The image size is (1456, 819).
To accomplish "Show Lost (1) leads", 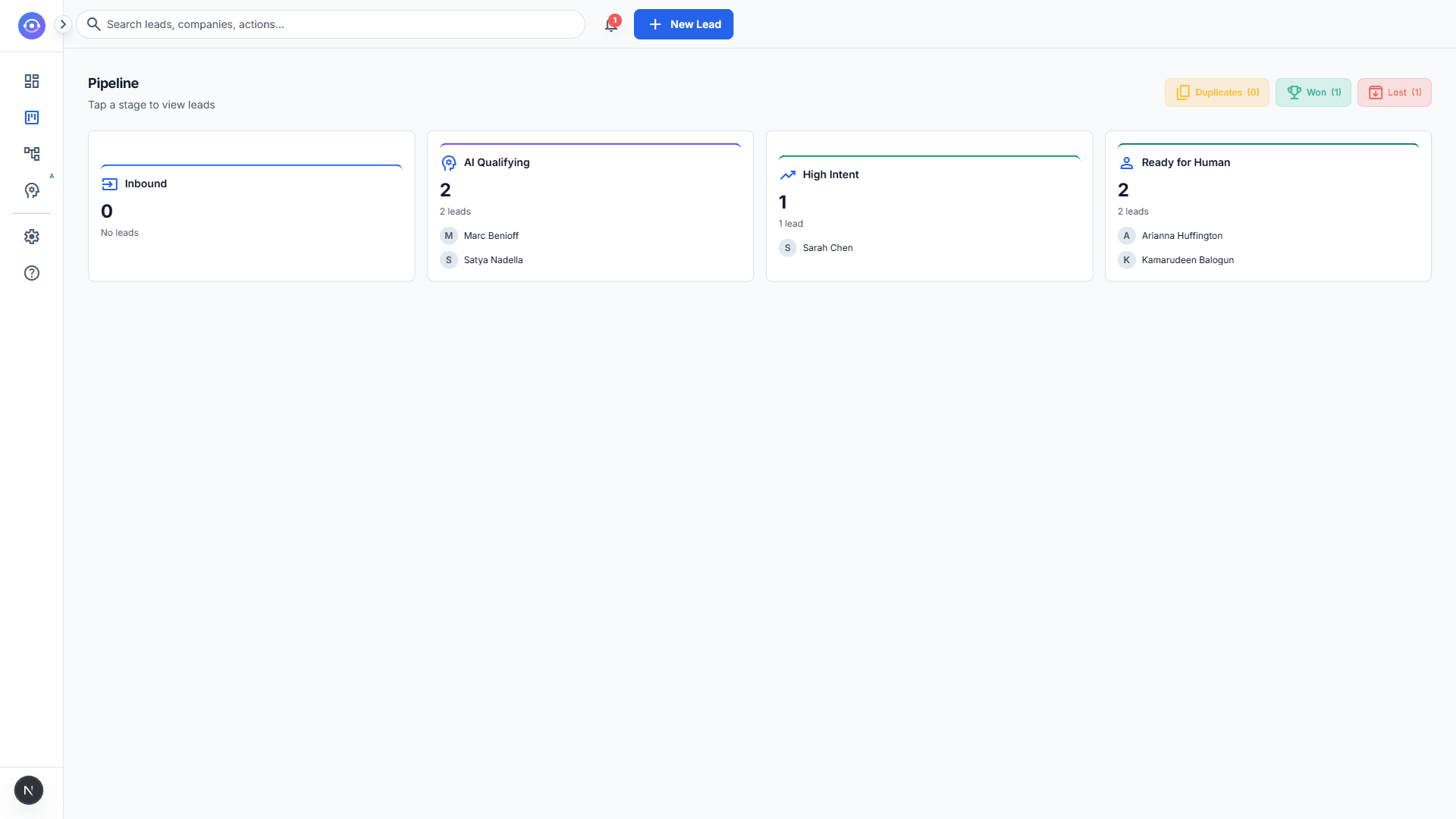I will [1394, 93].
